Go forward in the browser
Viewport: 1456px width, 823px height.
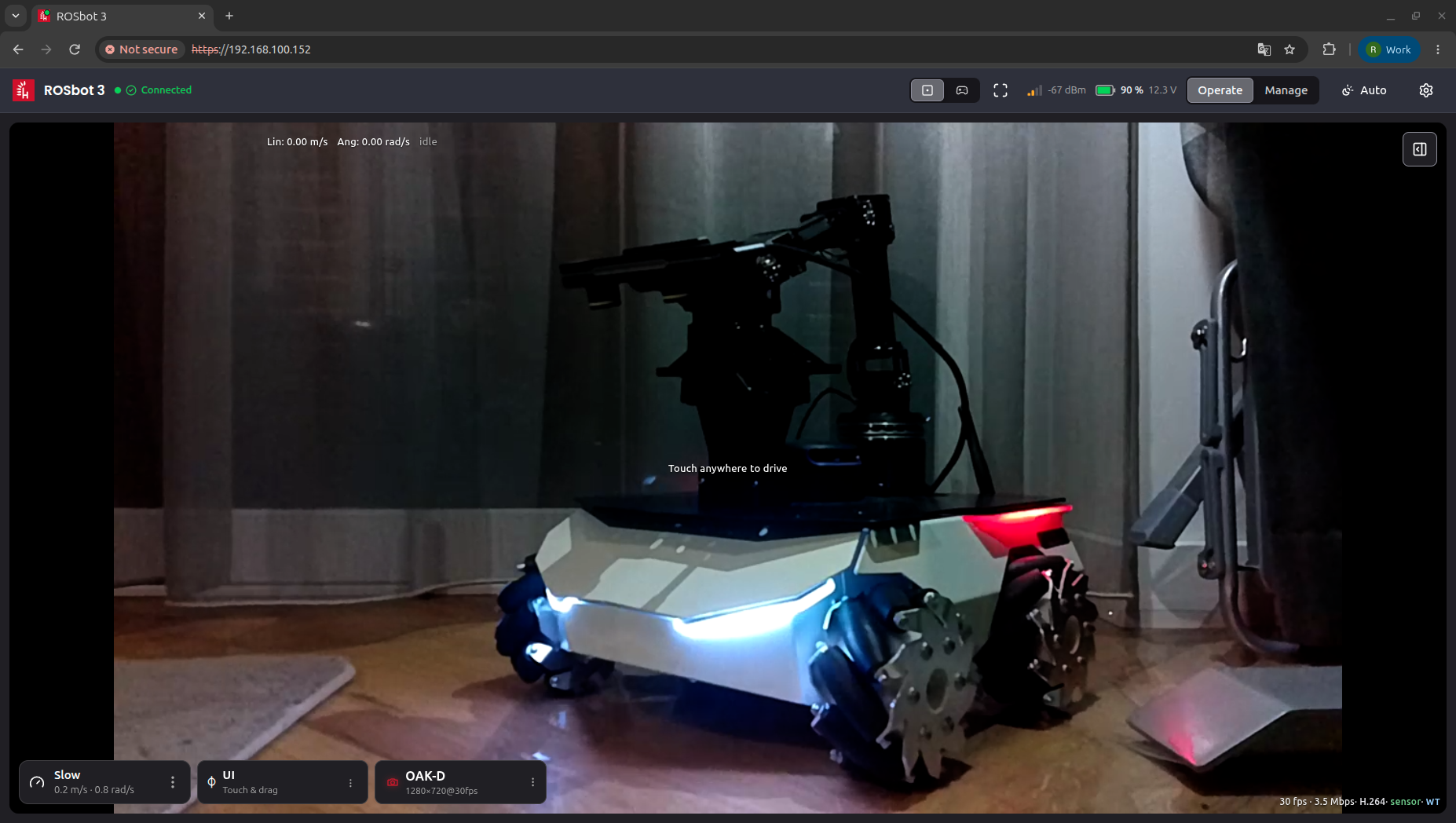[46, 49]
